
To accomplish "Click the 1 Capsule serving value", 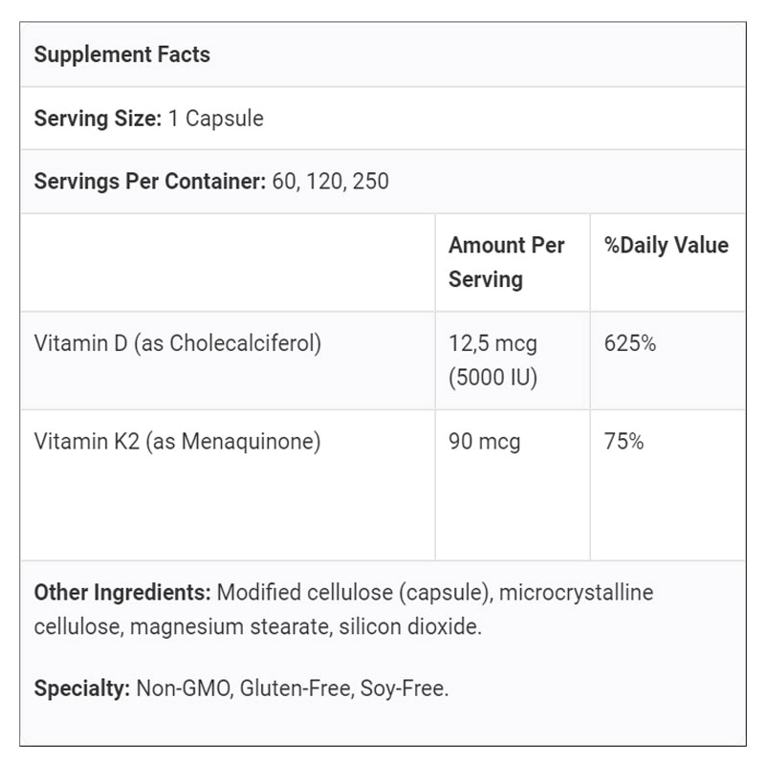I will [x=215, y=118].
